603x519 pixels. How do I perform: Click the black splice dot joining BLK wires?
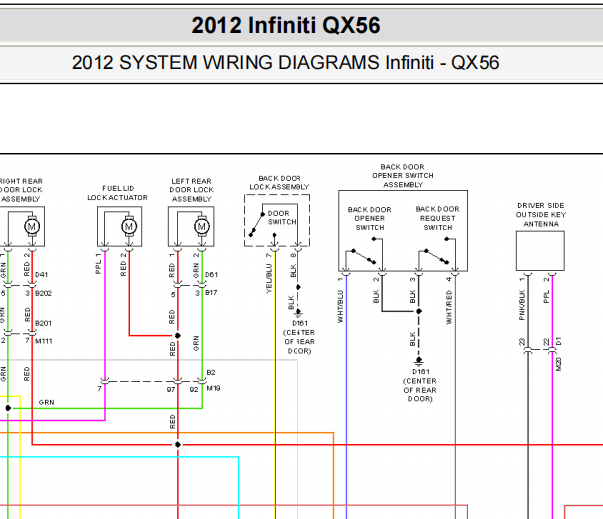(419, 311)
